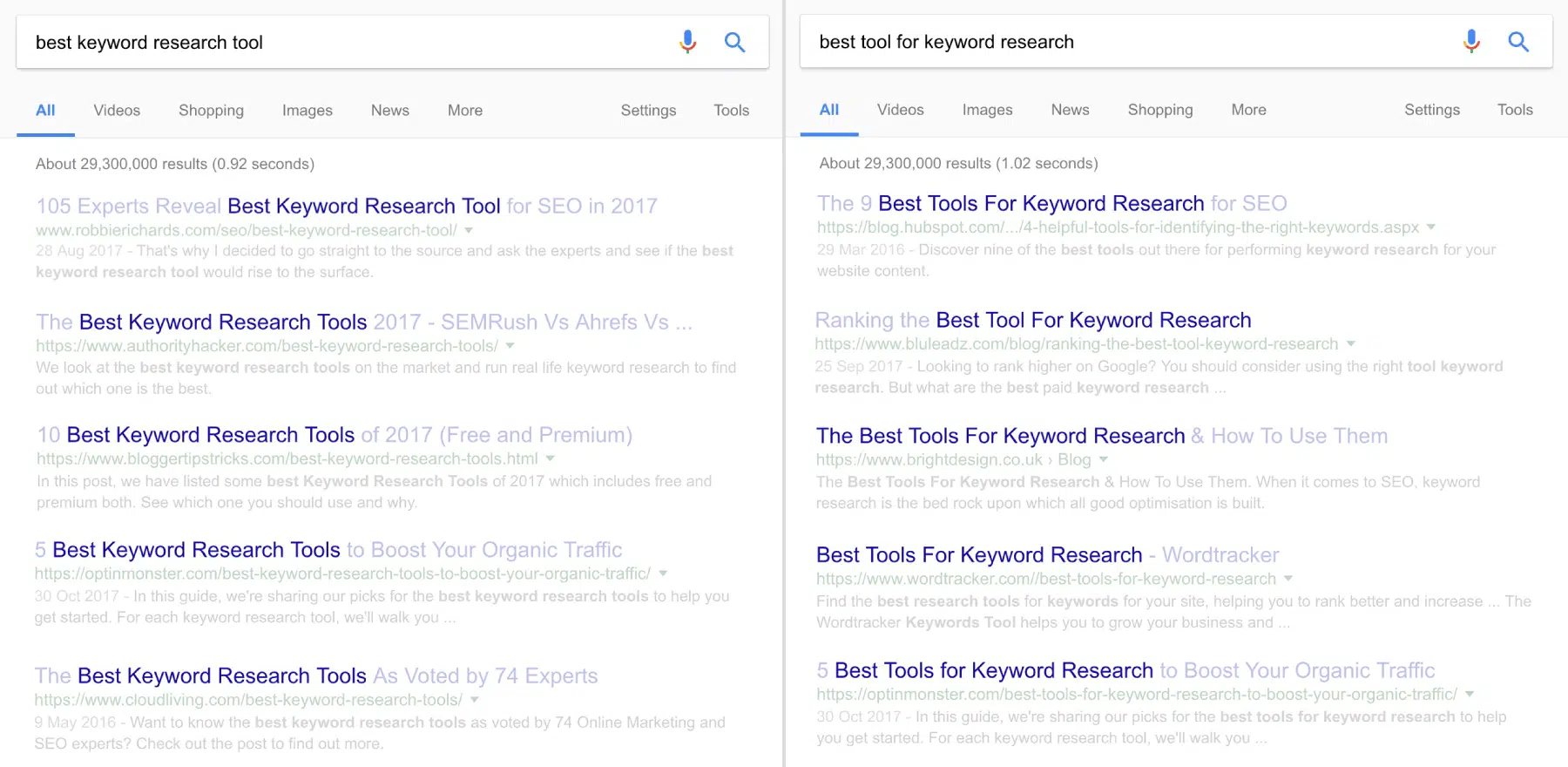Click the microphone icon in left search box

[x=687, y=42]
